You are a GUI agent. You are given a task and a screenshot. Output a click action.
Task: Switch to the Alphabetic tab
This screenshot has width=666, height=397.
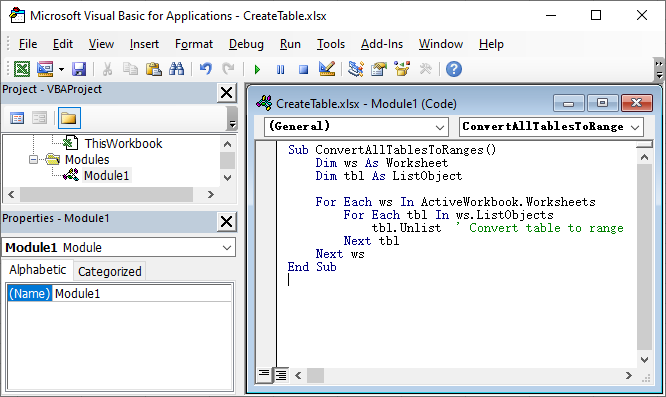click(x=38, y=270)
